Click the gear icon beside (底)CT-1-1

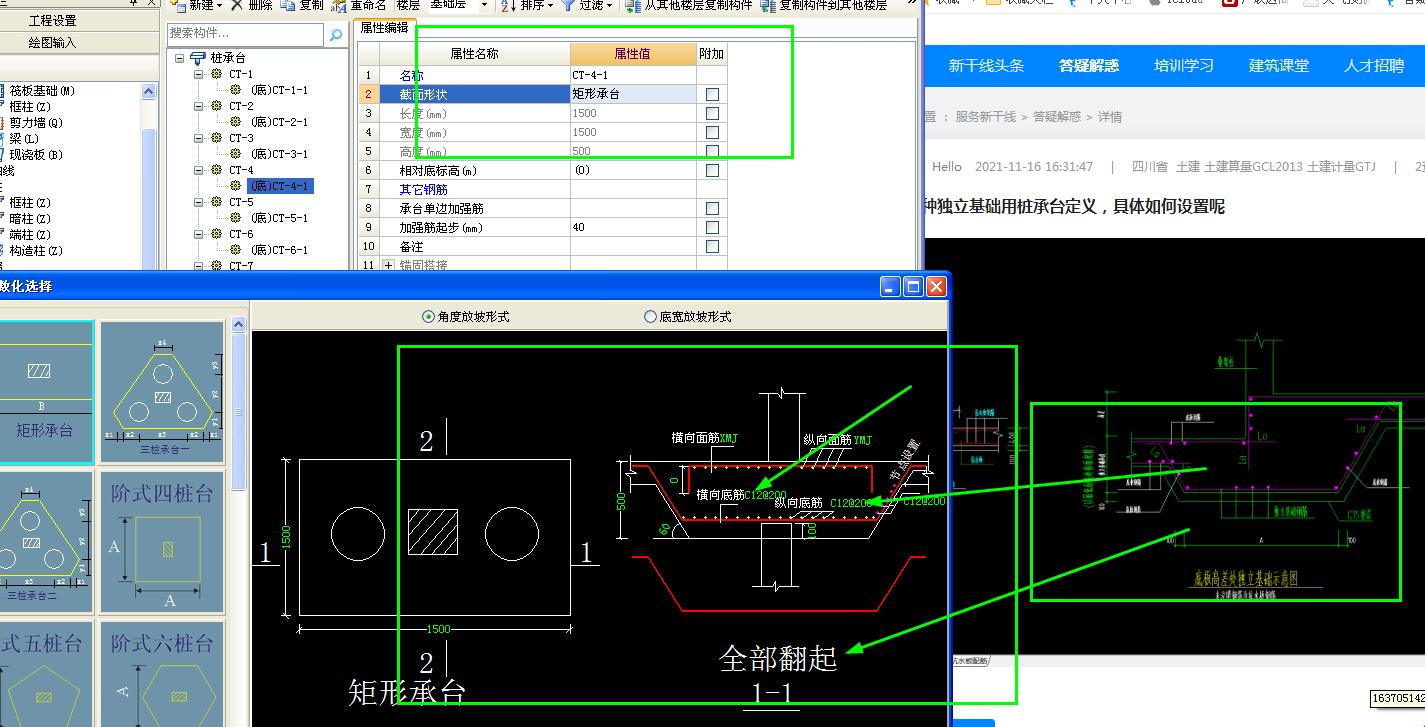pyautogui.click(x=236, y=90)
